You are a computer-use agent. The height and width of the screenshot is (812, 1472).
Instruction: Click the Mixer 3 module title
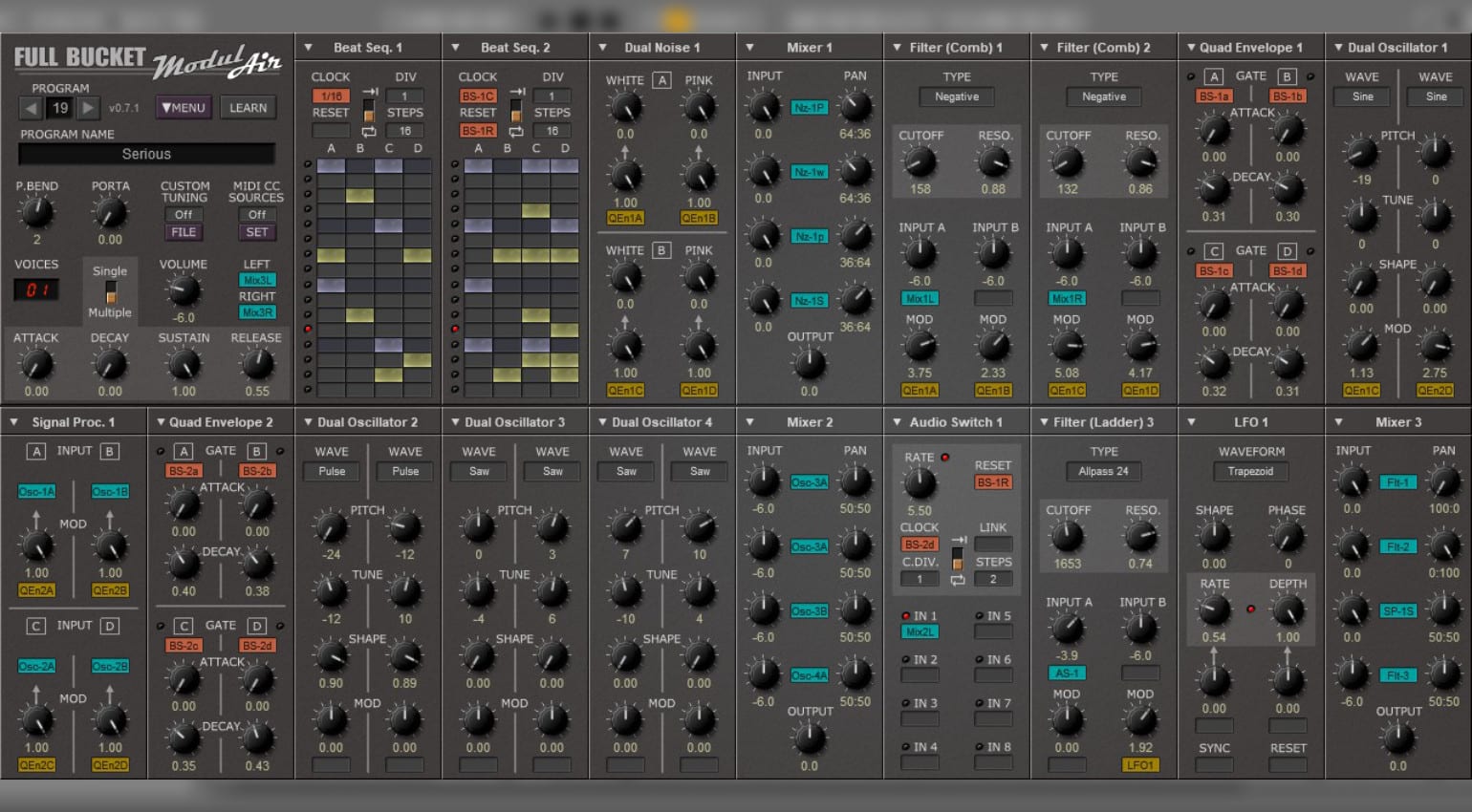coord(1398,421)
